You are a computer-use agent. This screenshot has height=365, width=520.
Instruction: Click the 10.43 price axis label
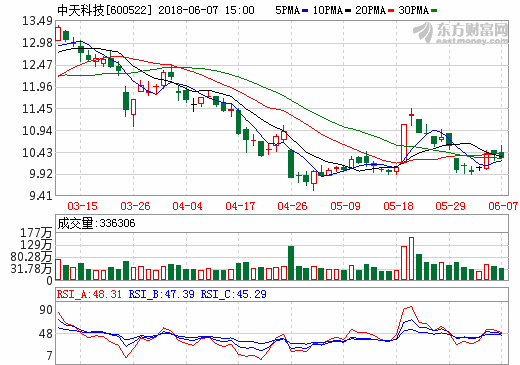tap(37, 153)
